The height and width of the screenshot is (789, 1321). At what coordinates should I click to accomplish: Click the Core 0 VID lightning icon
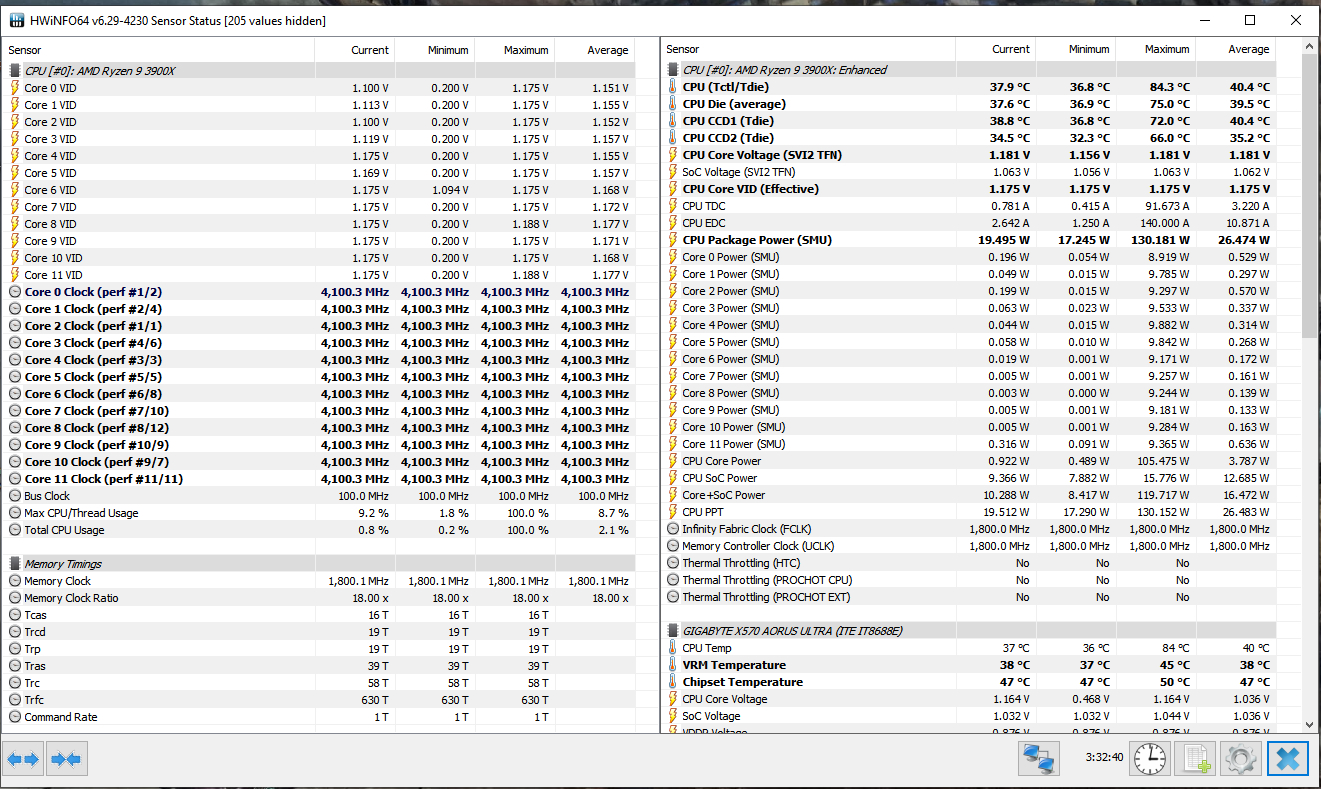click(15, 88)
